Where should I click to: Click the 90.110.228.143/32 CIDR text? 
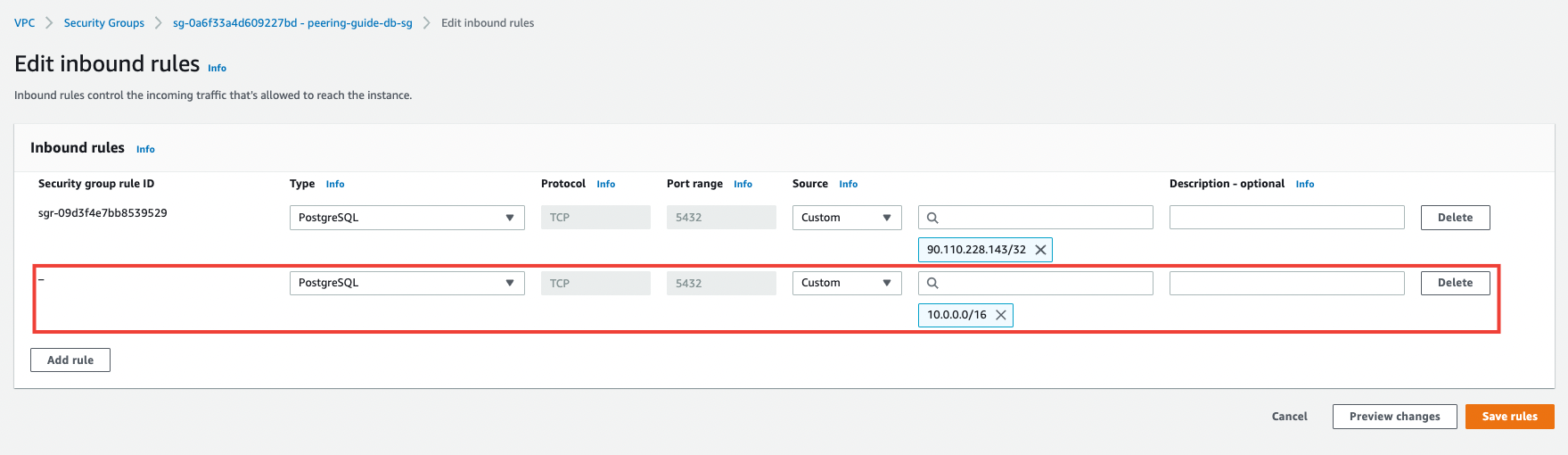pos(976,250)
